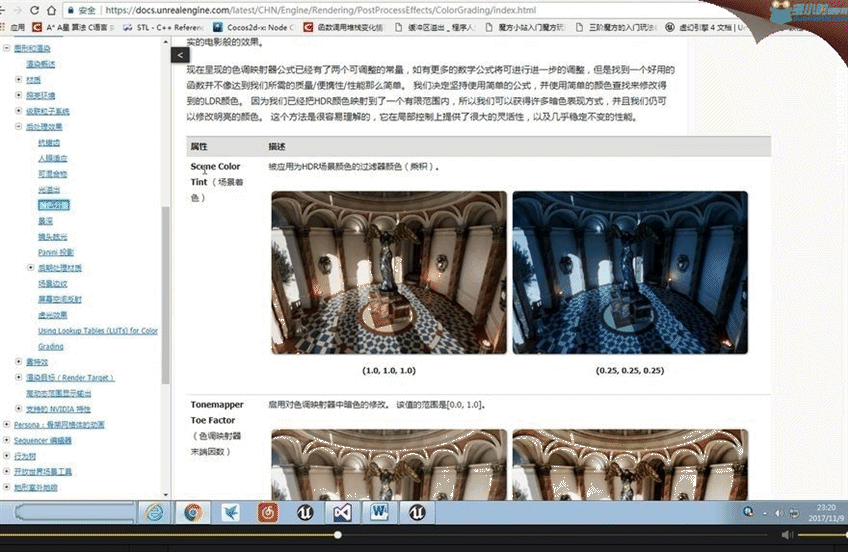The width and height of the screenshot is (848, 552).
Task: Open the 光溢出 sidebar link
Action: [x=49, y=190]
